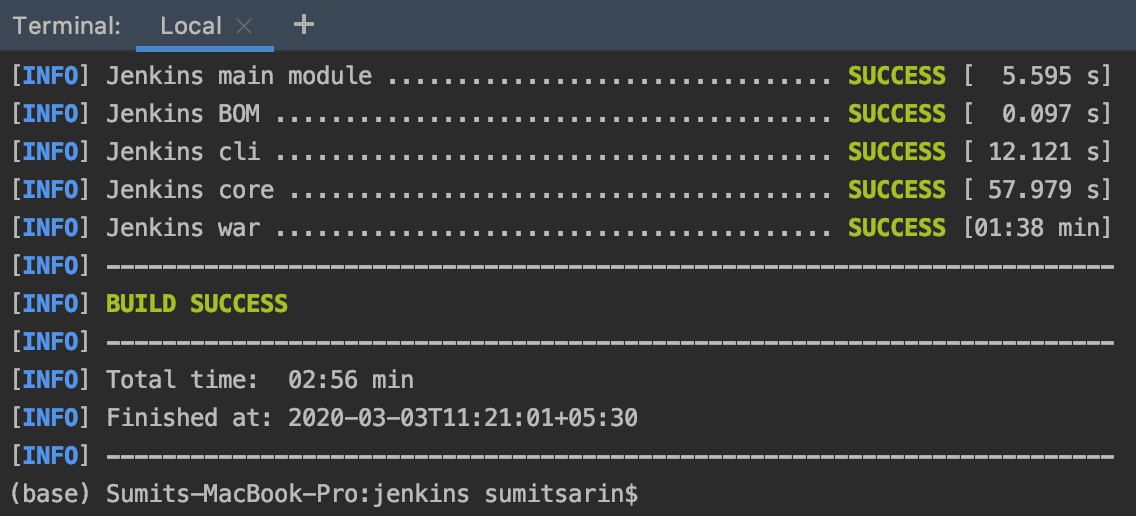Click the Total time 02:56 min text

pyautogui.click(x=260, y=380)
